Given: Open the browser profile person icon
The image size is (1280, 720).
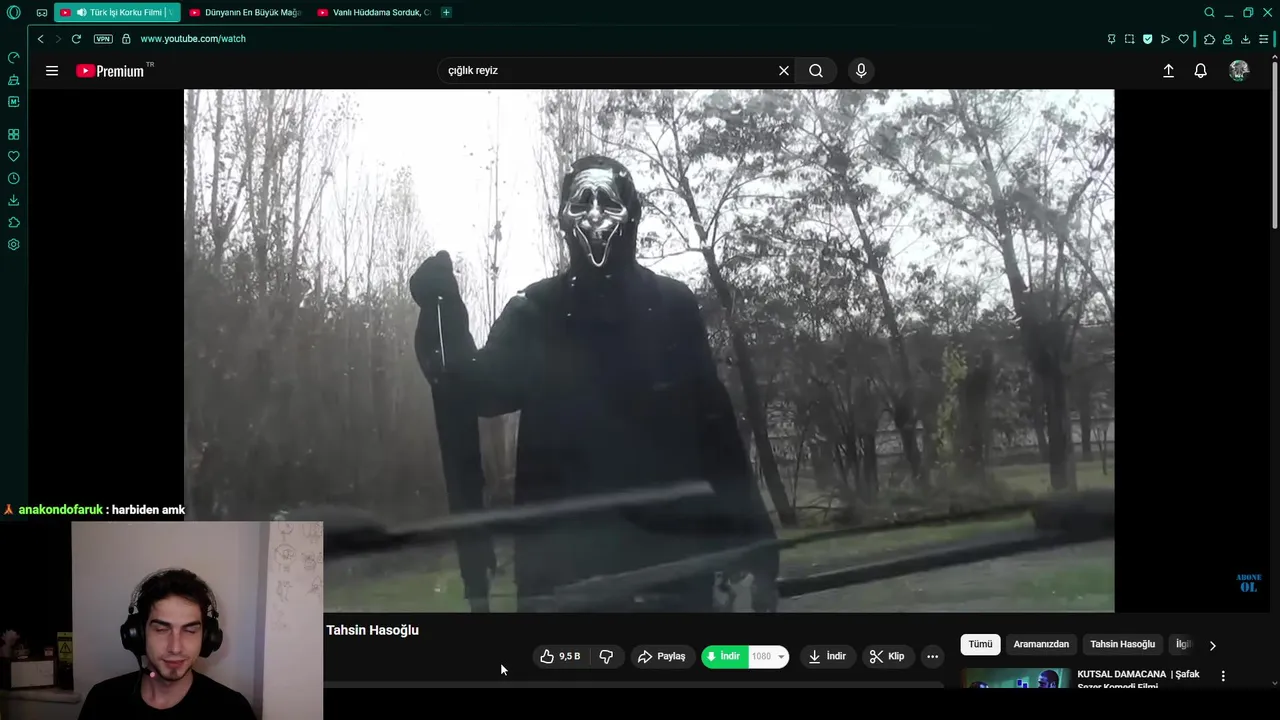Looking at the screenshot, I should (1227, 39).
